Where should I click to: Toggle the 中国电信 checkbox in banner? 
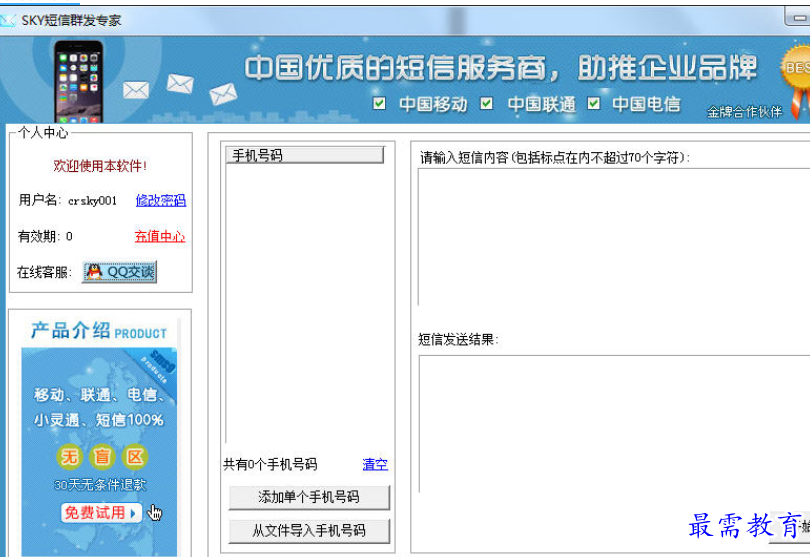594,103
